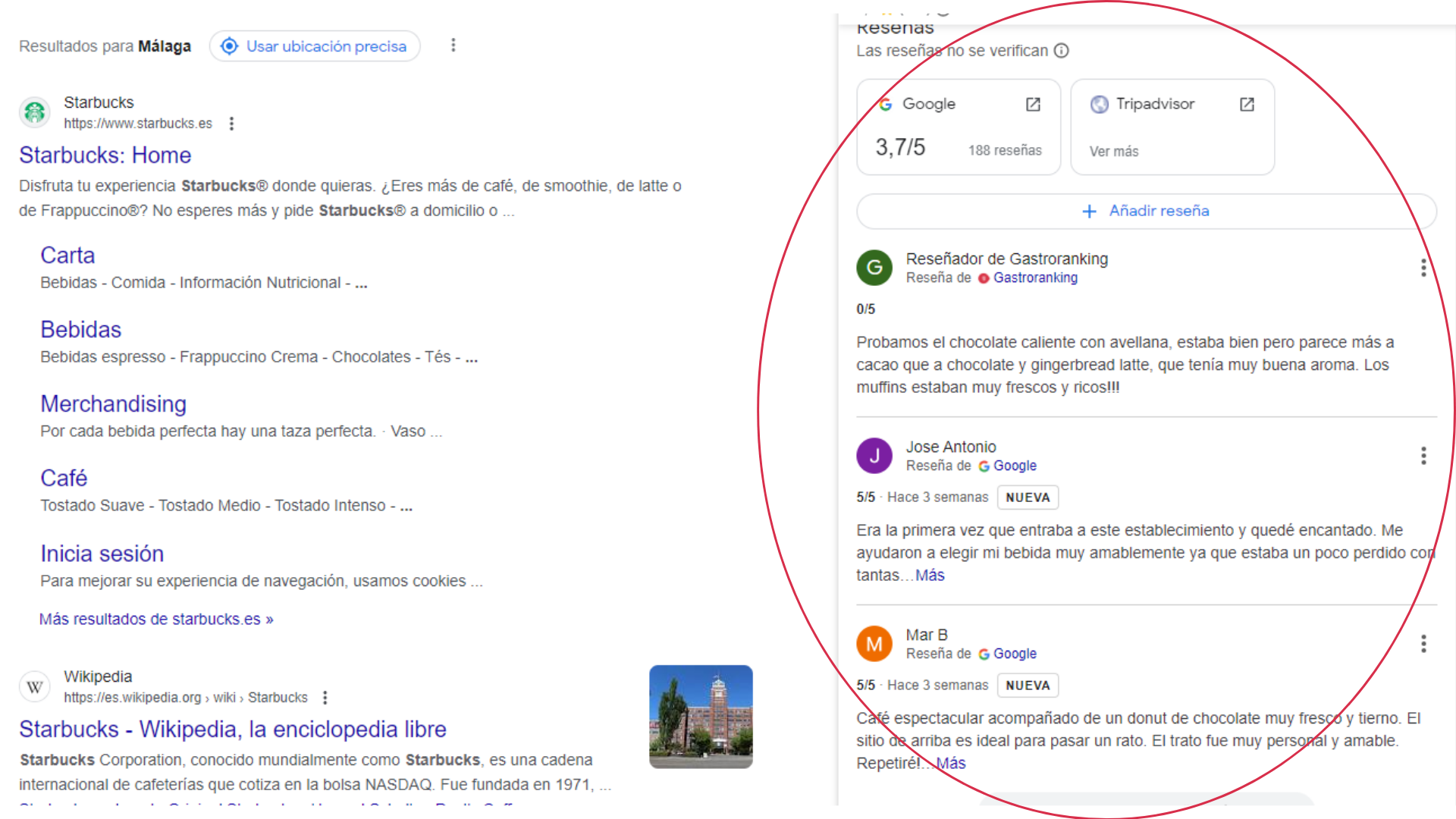Click Mar B's orange M avatar

click(x=874, y=644)
